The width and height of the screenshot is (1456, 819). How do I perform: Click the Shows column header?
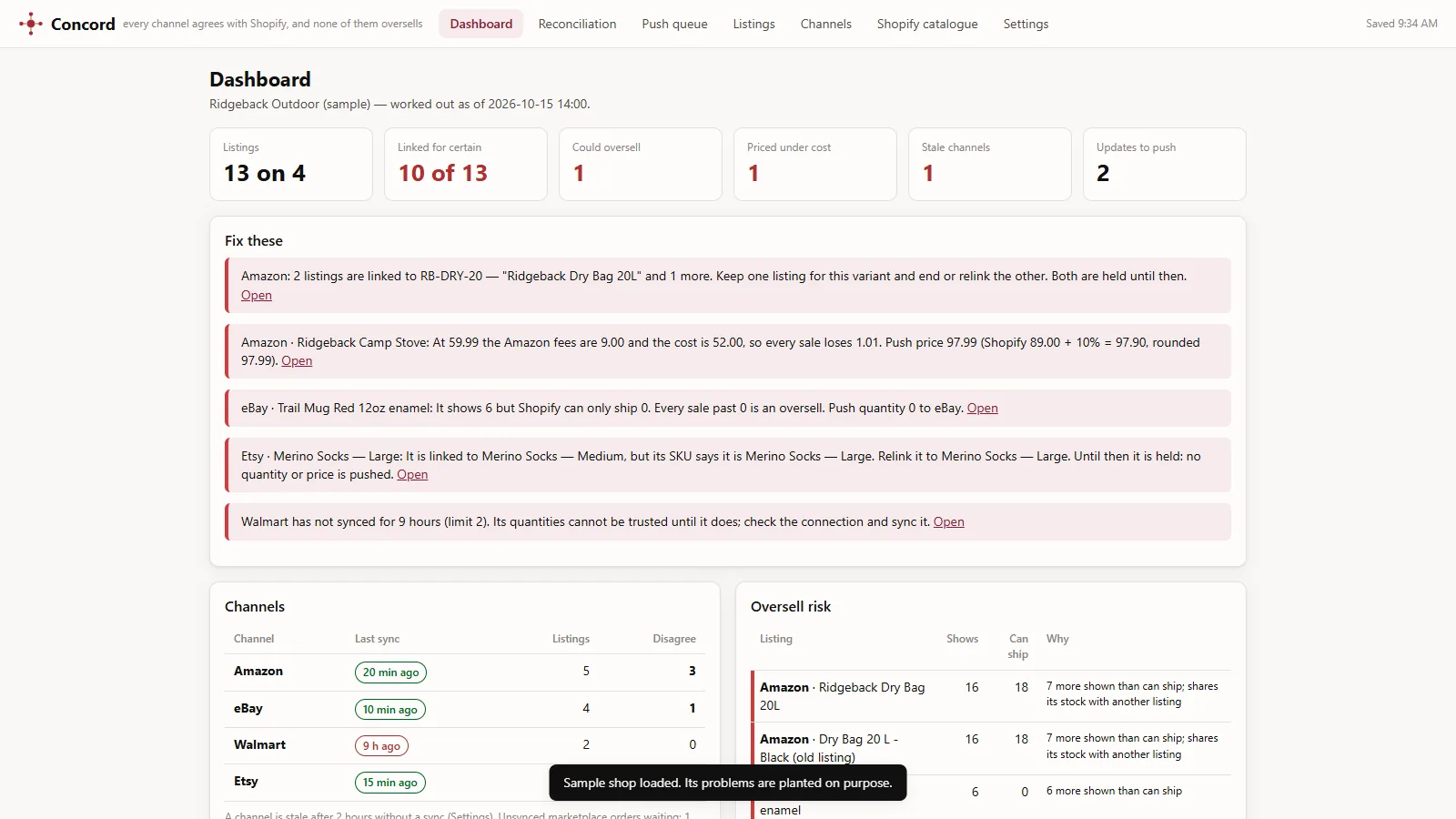pyautogui.click(x=962, y=639)
